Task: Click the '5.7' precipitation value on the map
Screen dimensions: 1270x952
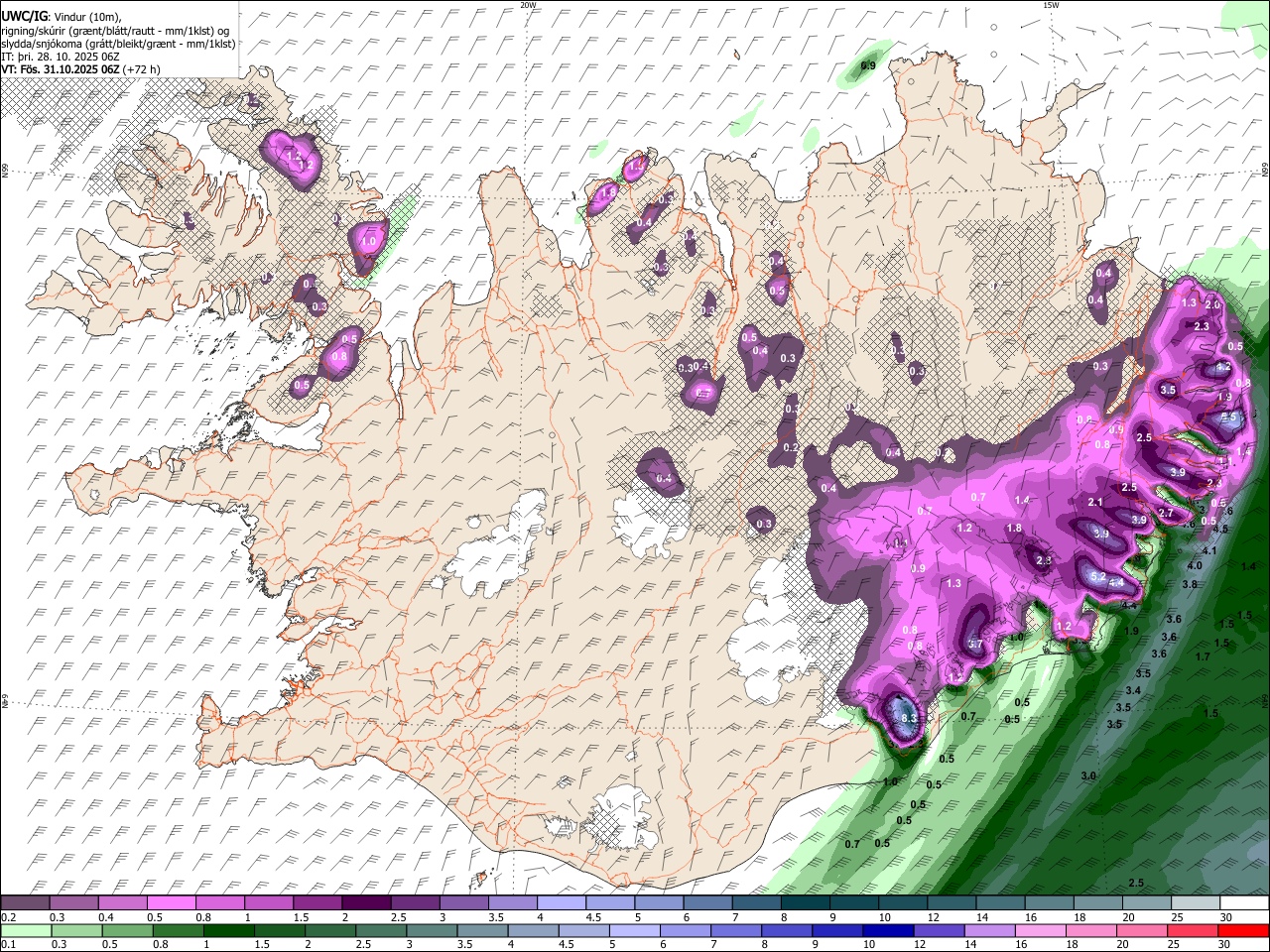Action: point(975,645)
